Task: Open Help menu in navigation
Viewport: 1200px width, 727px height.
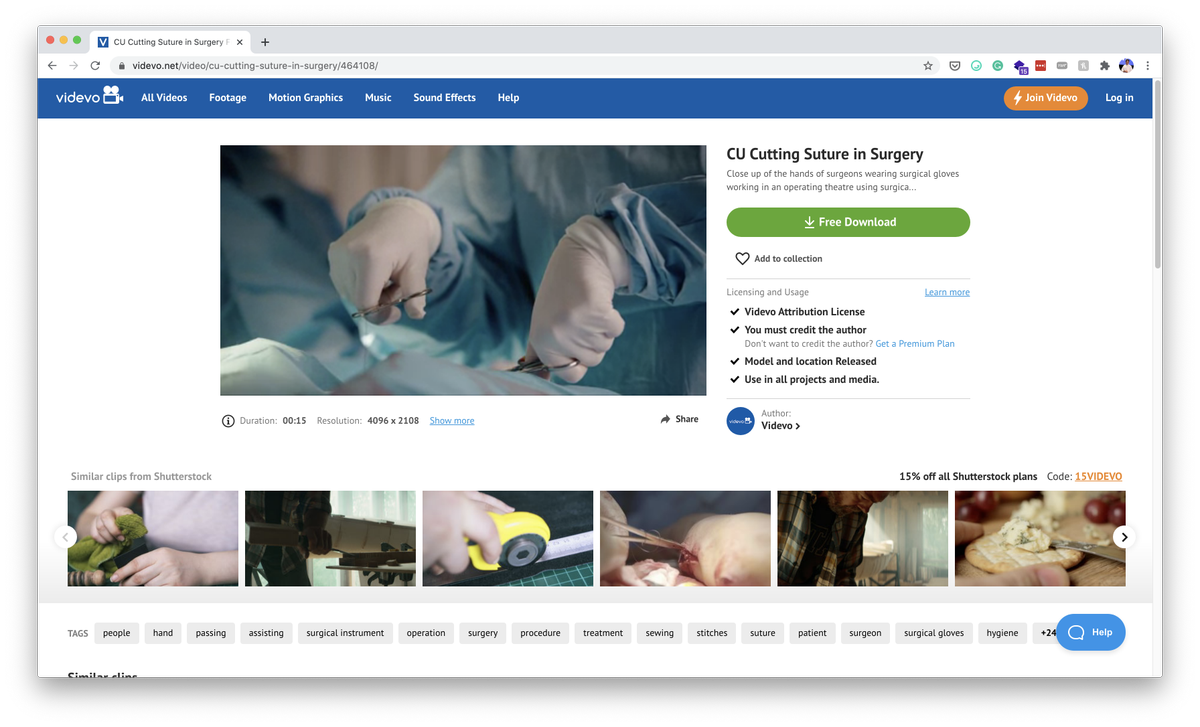Action: pyautogui.click(x=508, y=98)
